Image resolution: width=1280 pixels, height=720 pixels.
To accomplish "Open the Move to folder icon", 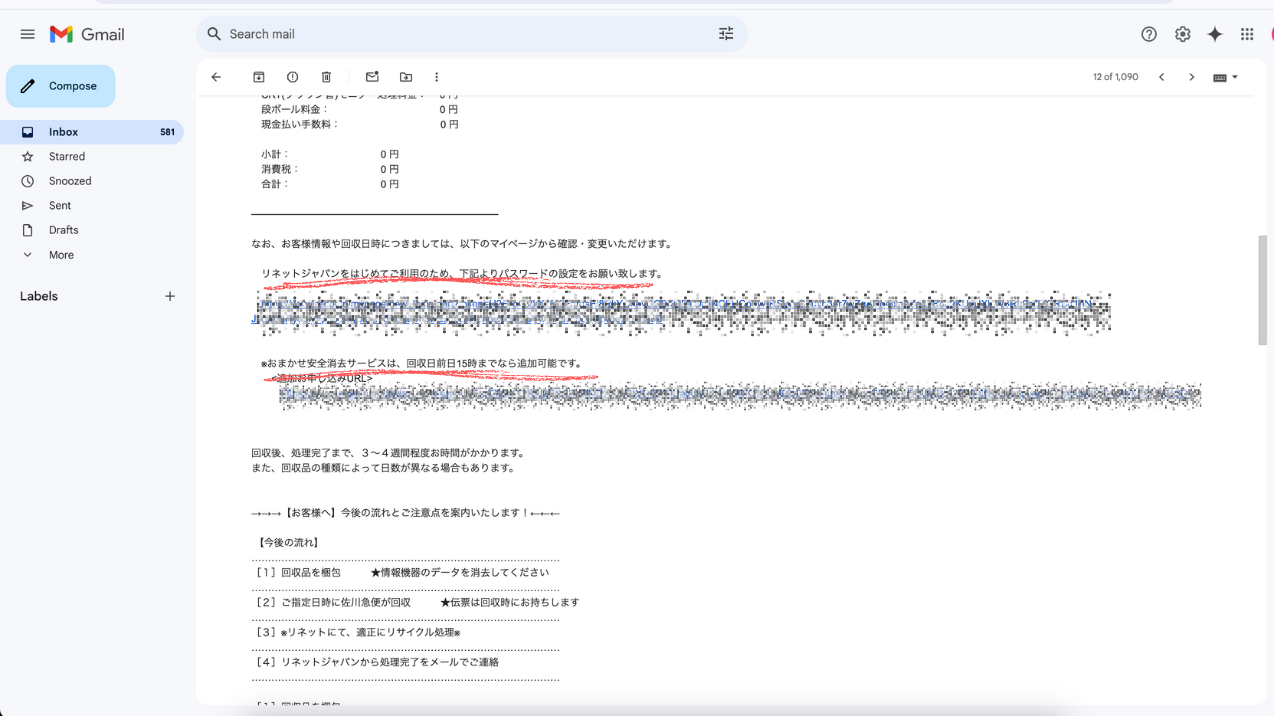I will [x=406, y=77].
